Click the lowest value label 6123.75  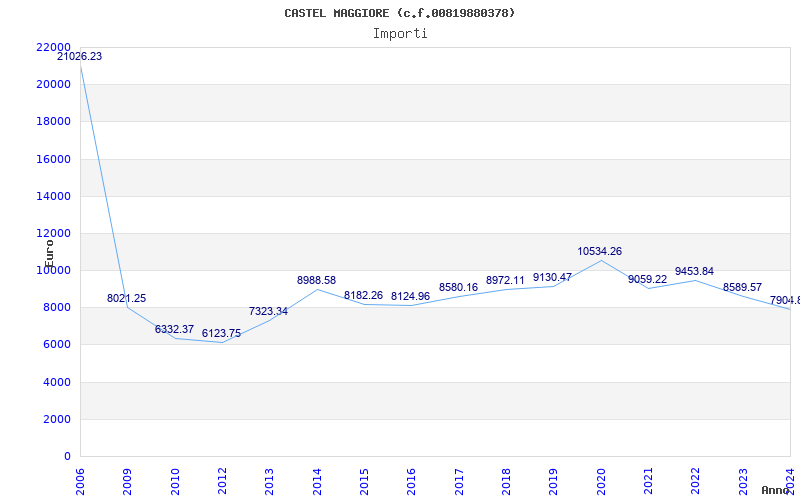coord(221,334)
